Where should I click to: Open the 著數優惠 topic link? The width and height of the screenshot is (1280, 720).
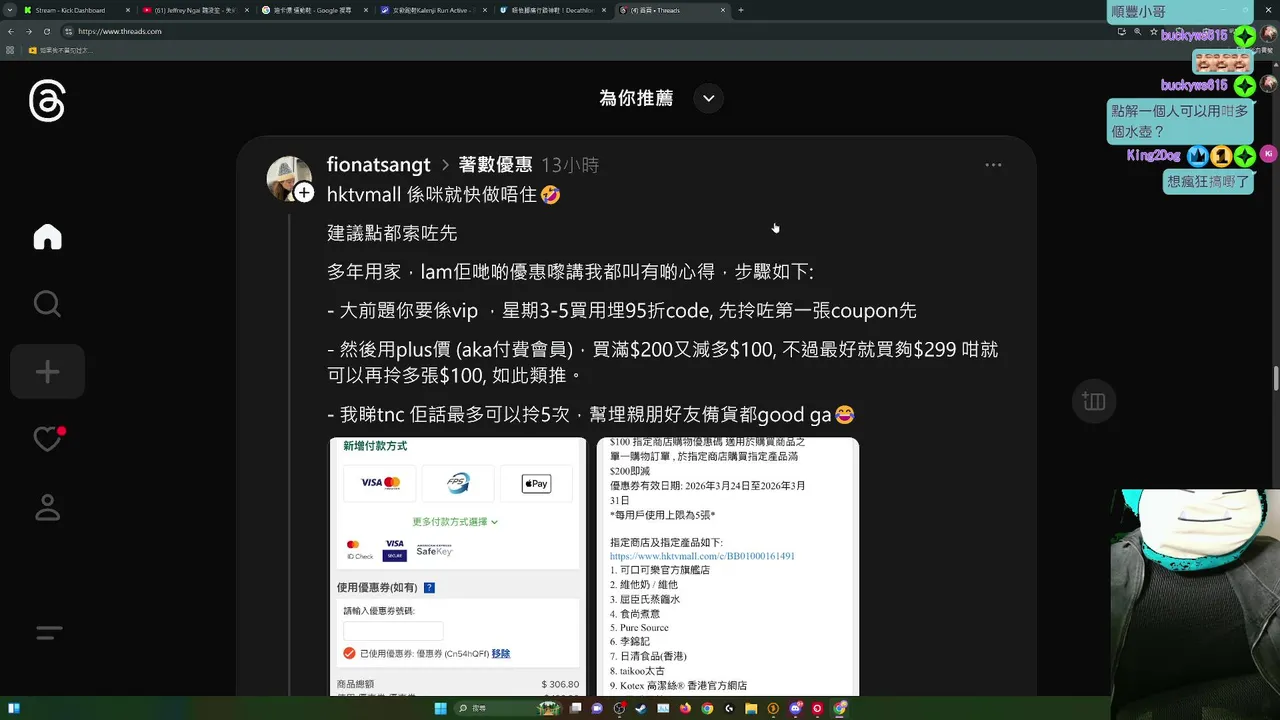click(495, 165)
